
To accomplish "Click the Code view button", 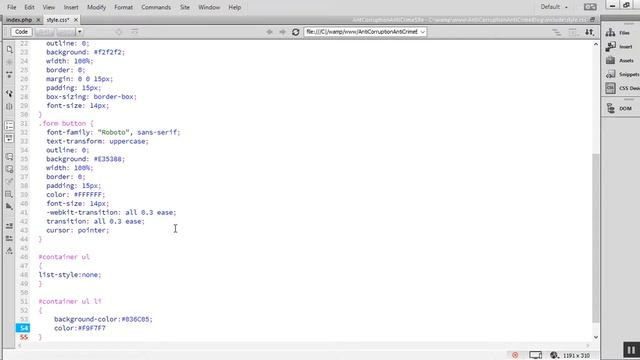I will 21,31.
